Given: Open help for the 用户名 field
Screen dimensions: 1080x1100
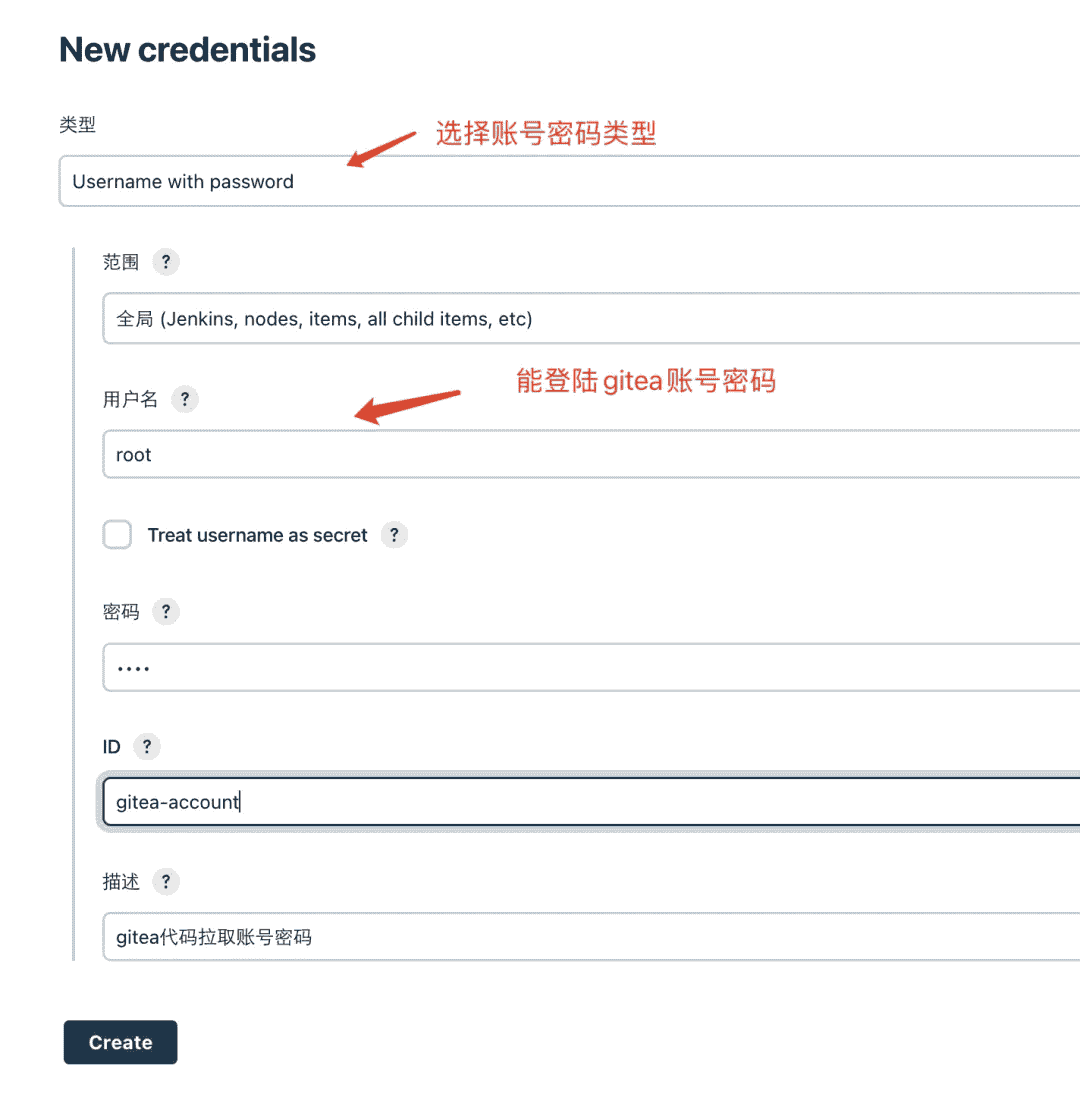Looking at the screenshot, I should pyautogui.click(x=185, y=400).
